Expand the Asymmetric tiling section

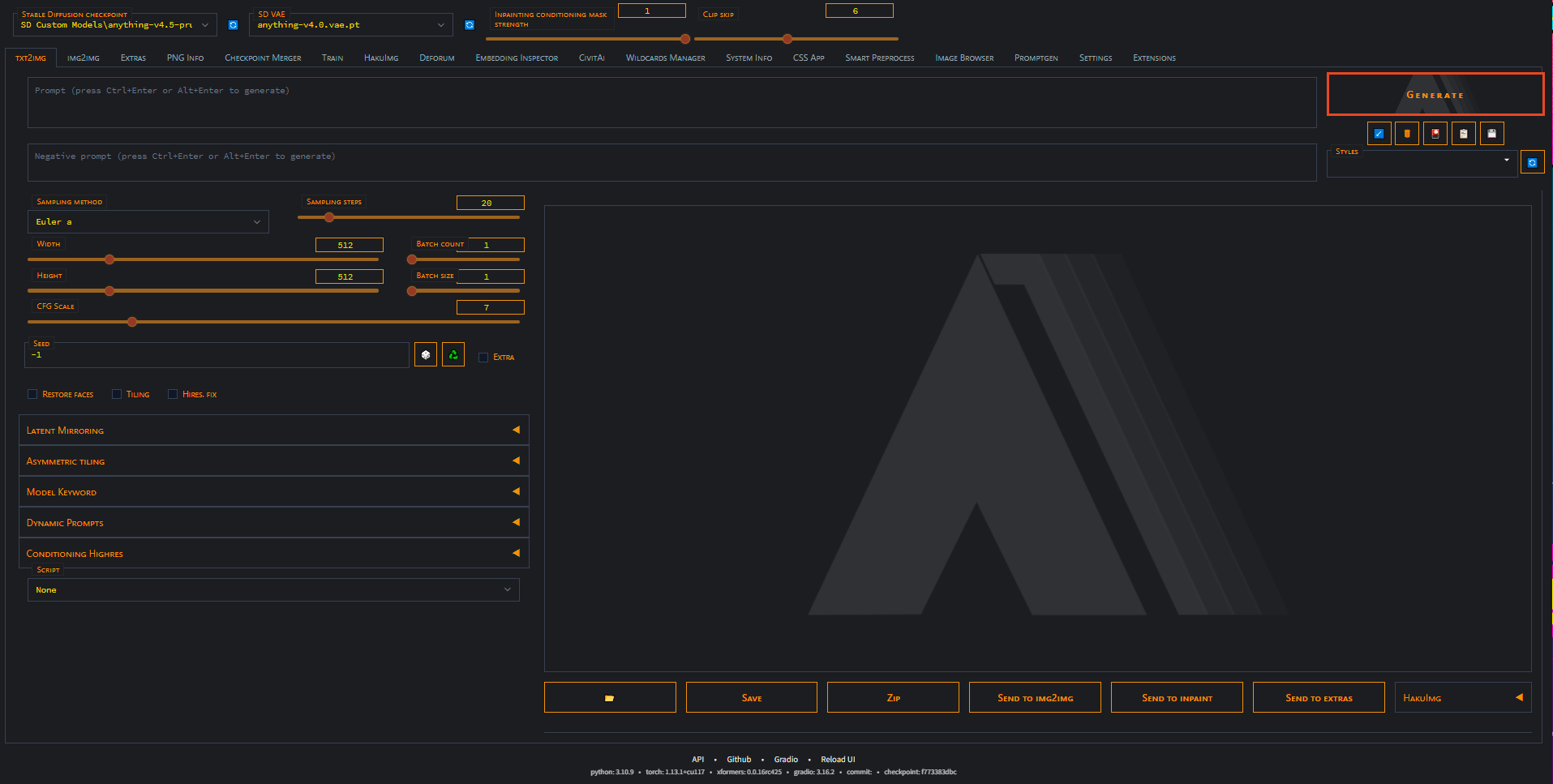[273, 461]
